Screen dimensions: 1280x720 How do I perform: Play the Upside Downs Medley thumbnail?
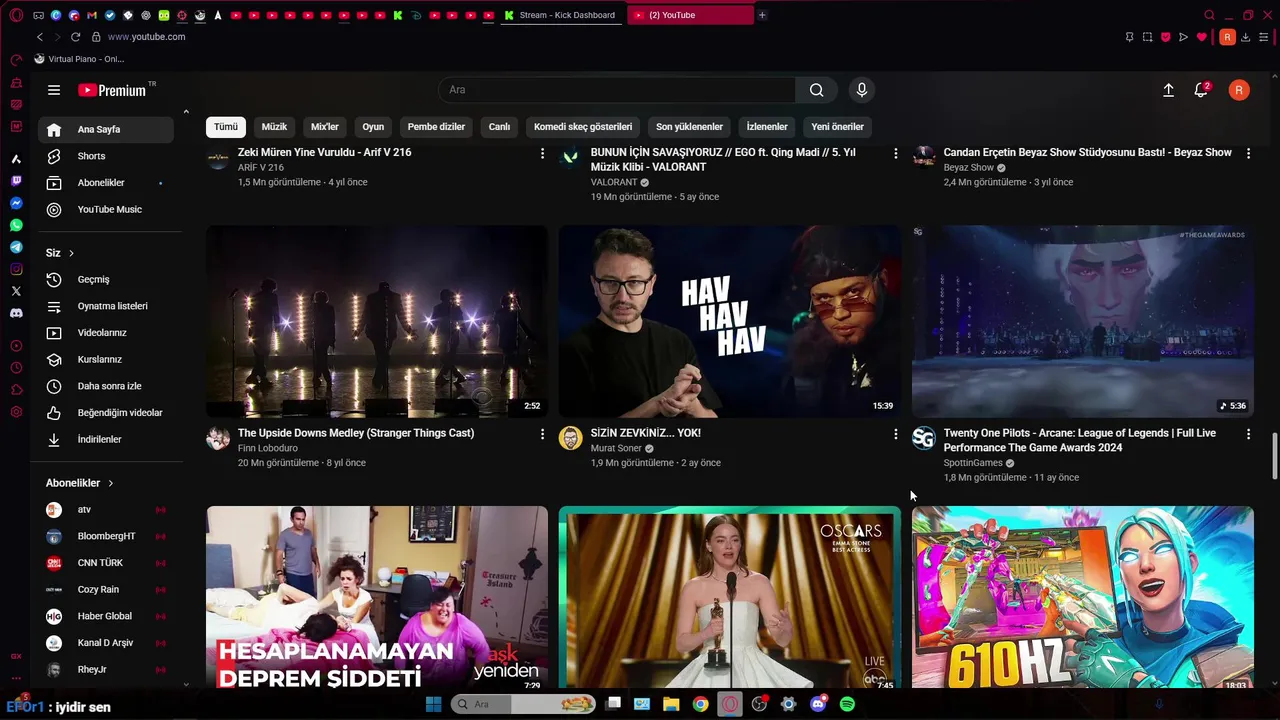[377, 321]
